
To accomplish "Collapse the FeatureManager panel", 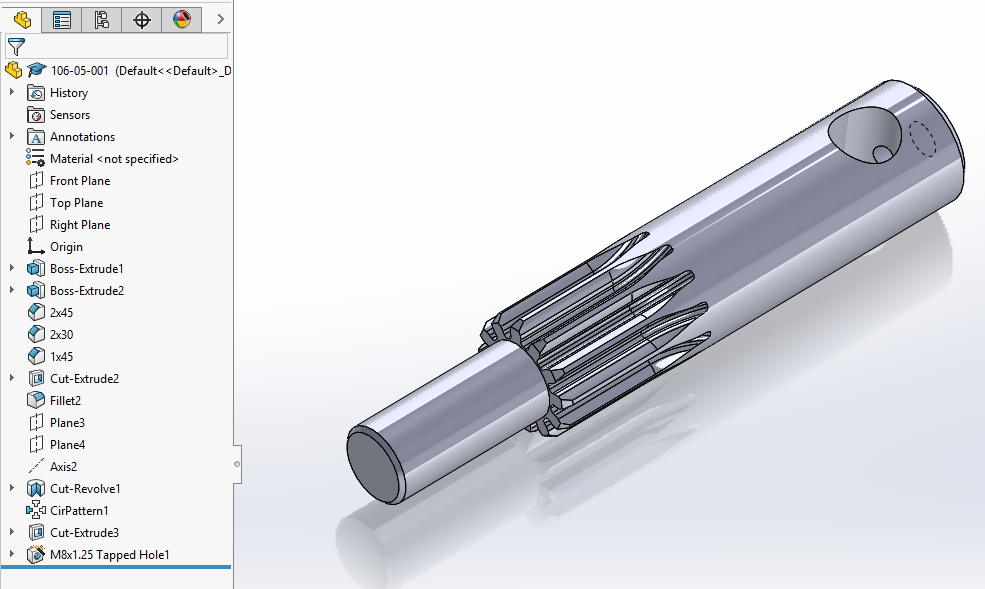I will click(236, 464).
